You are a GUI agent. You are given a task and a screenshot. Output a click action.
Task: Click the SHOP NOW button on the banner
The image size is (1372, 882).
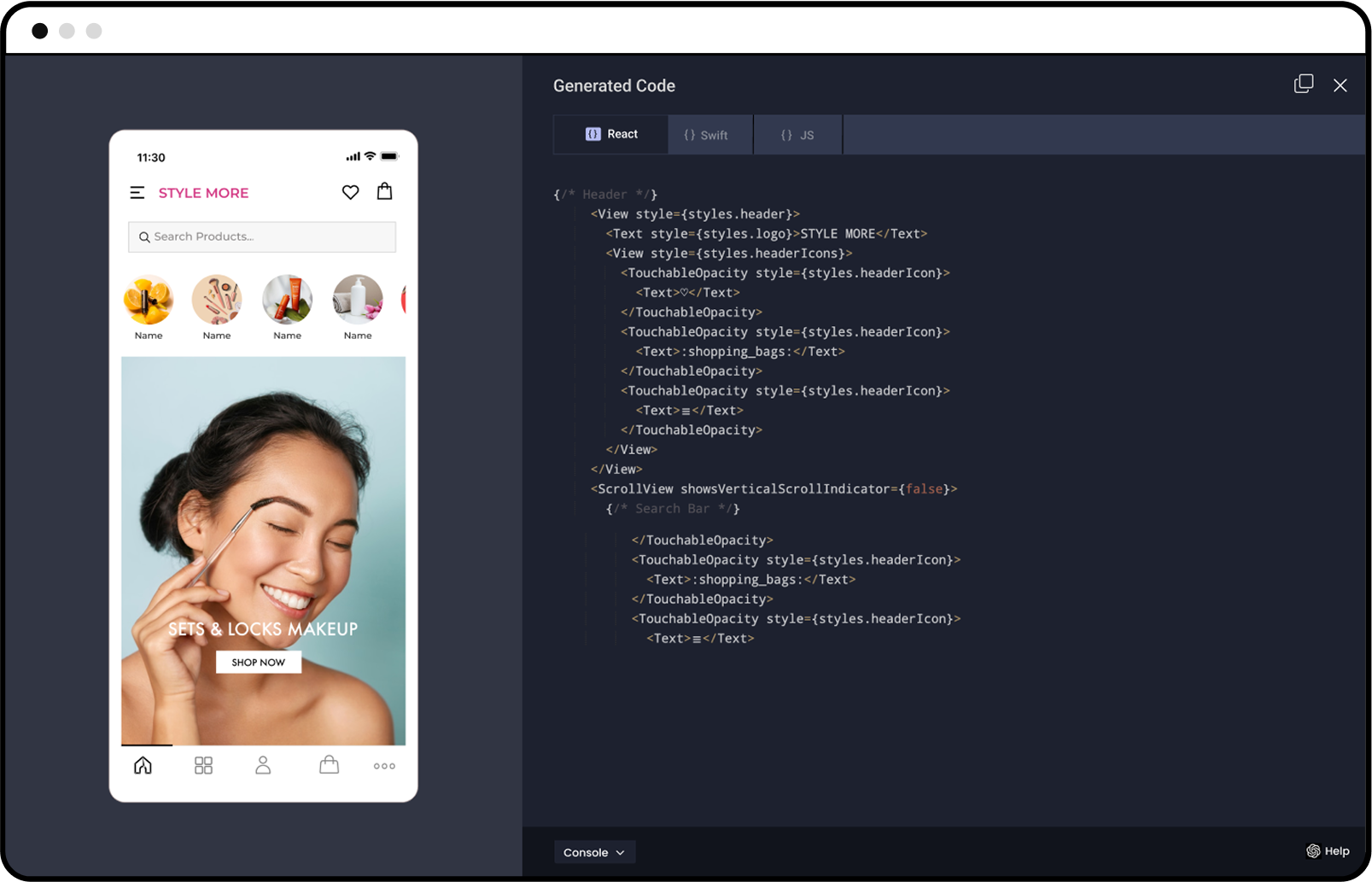pyautogui.click(x=258, y=662)
